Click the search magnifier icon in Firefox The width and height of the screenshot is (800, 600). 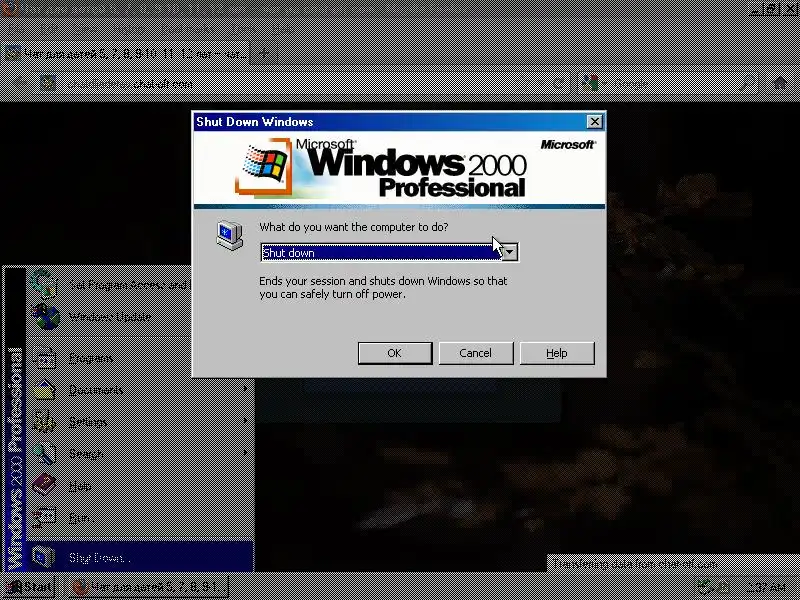click(x=747, y=83)
